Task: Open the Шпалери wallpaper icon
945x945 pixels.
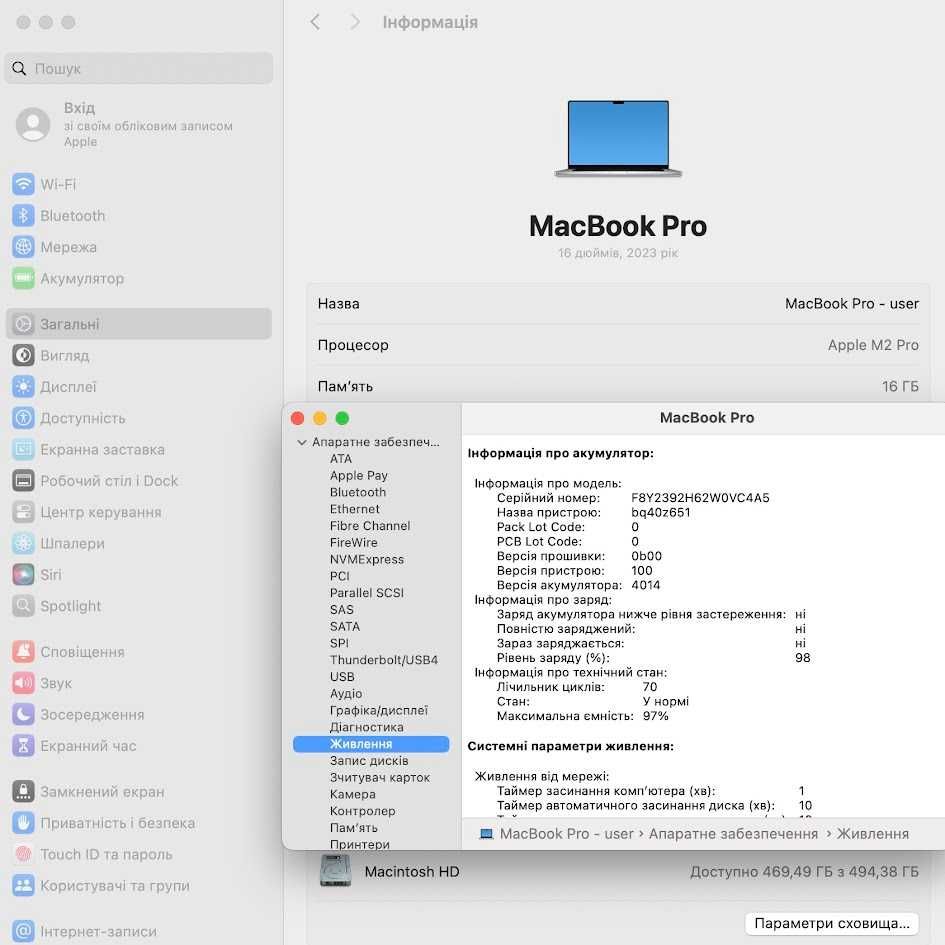Action: [x=23, y=543]
